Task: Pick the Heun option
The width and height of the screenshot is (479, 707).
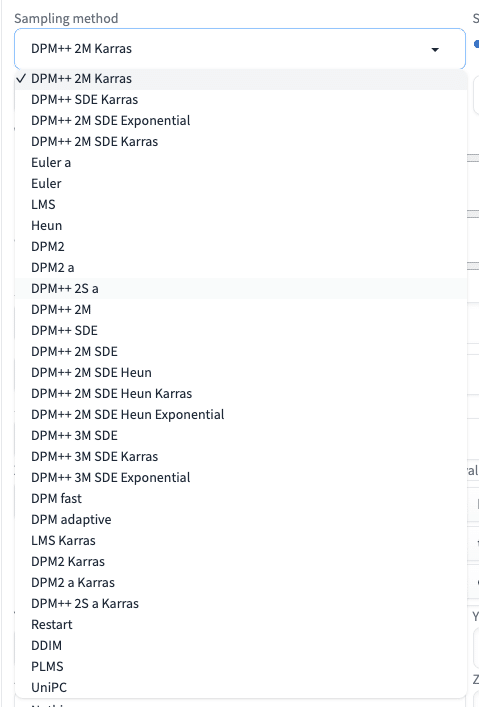Action: (x=241, y=225)
